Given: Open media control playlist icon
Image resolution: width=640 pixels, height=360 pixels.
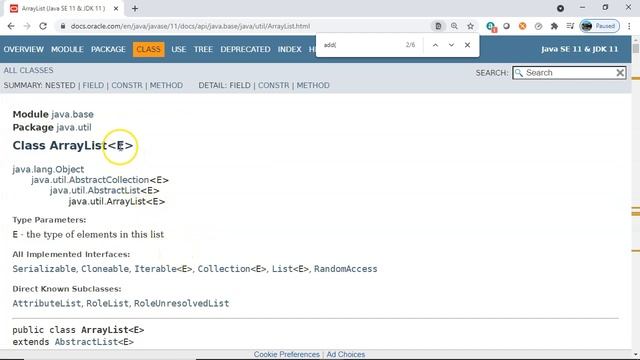Looking at the screenshot, I should click(570, 26).
